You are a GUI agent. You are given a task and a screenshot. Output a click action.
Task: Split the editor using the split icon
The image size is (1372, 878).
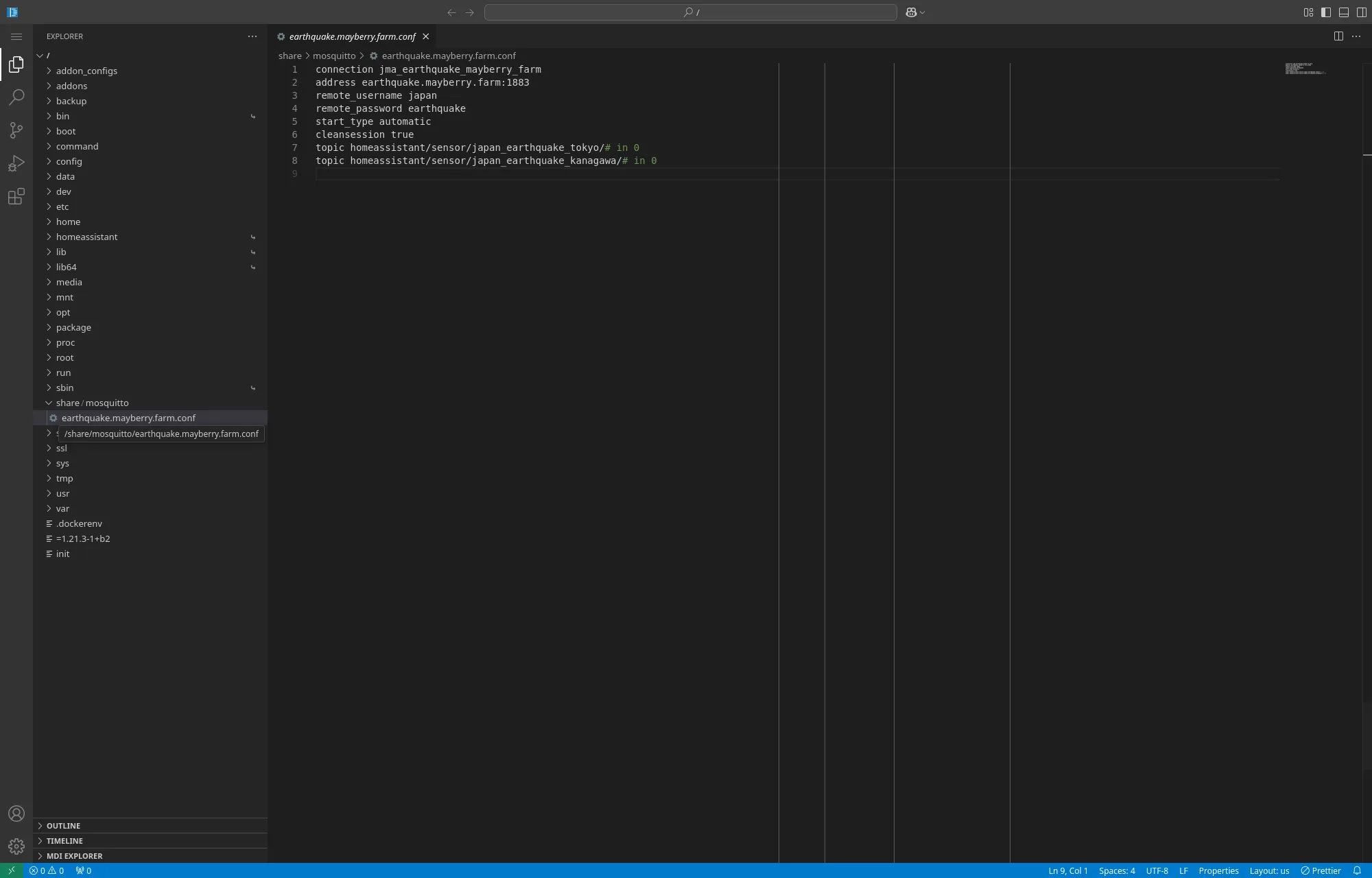pos(1338,36)
